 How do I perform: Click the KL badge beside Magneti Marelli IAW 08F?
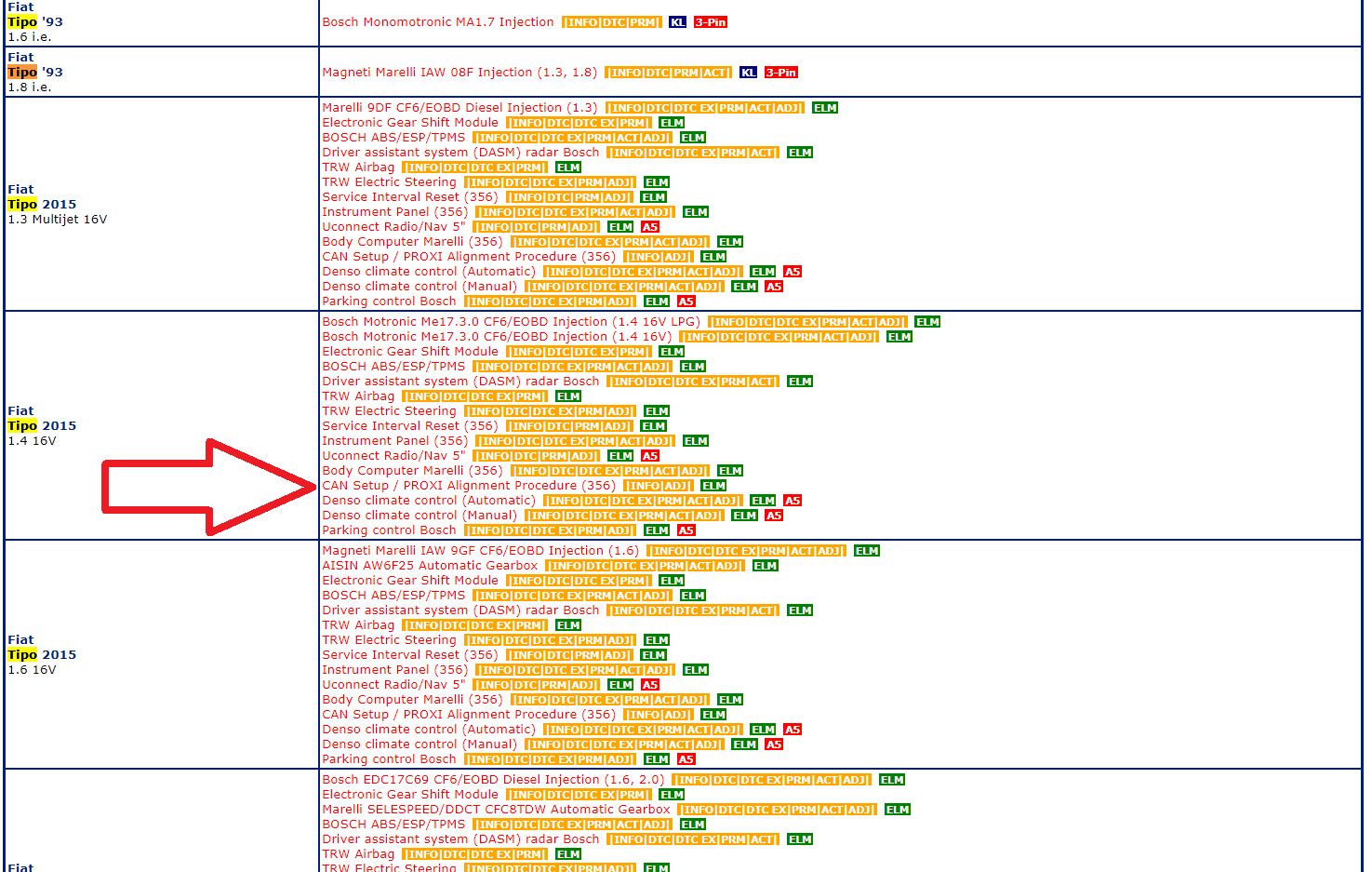[748, 73]
